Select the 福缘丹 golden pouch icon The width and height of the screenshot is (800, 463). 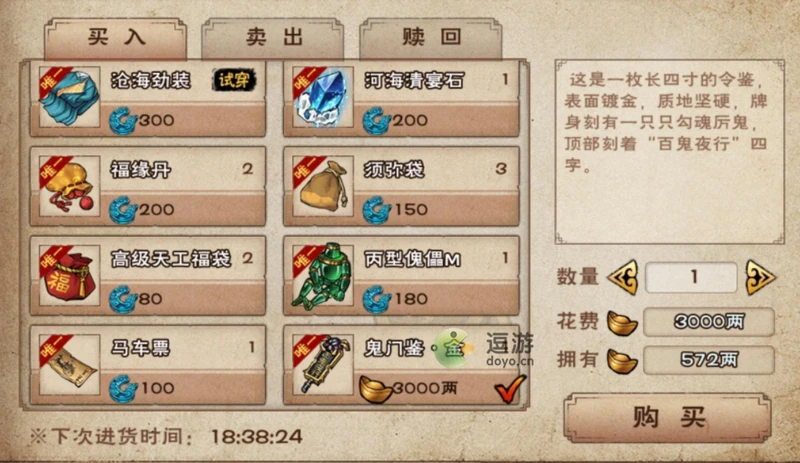coord(70,186)
